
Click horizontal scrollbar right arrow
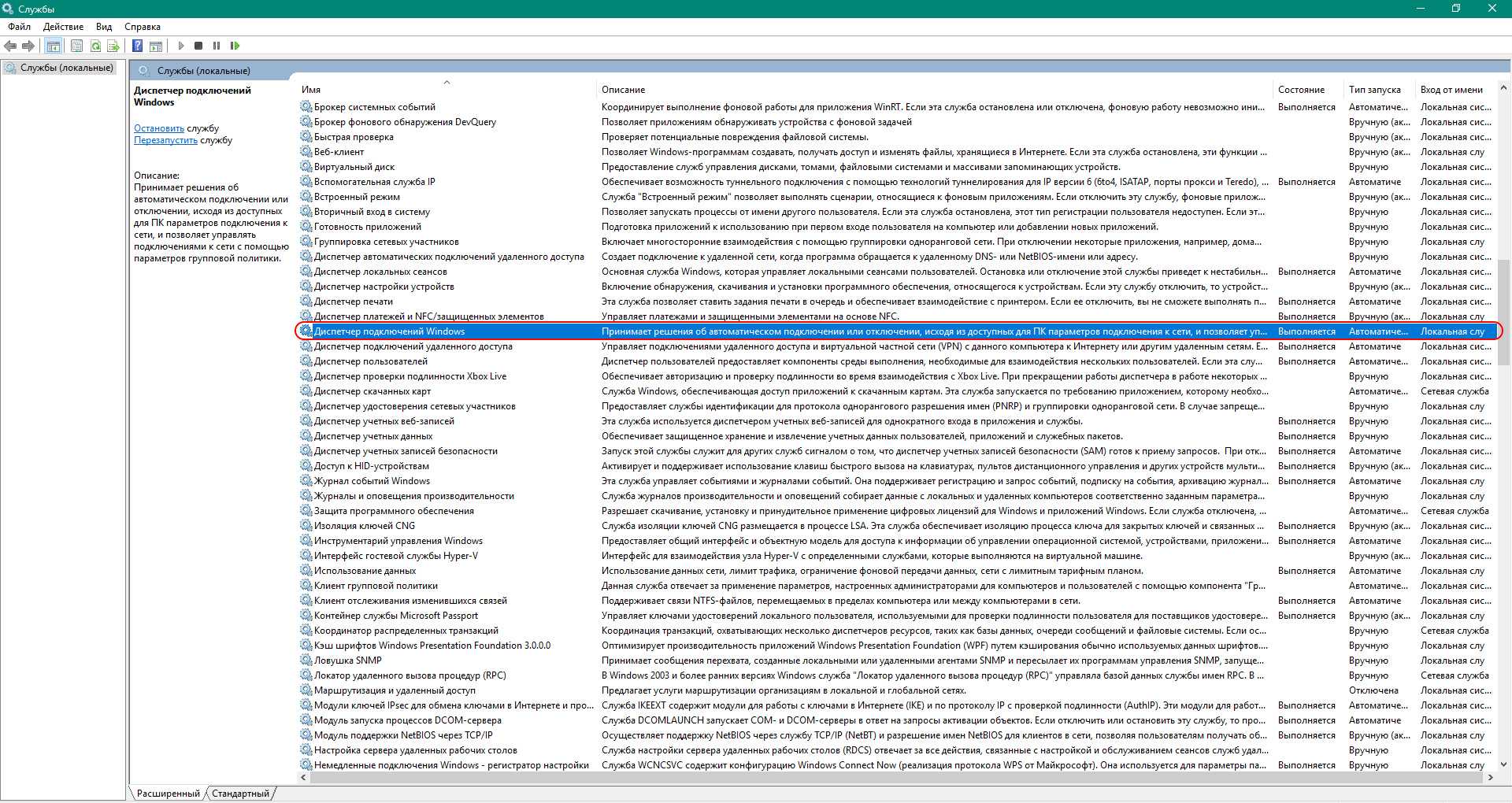click(x=1490, y=777)
